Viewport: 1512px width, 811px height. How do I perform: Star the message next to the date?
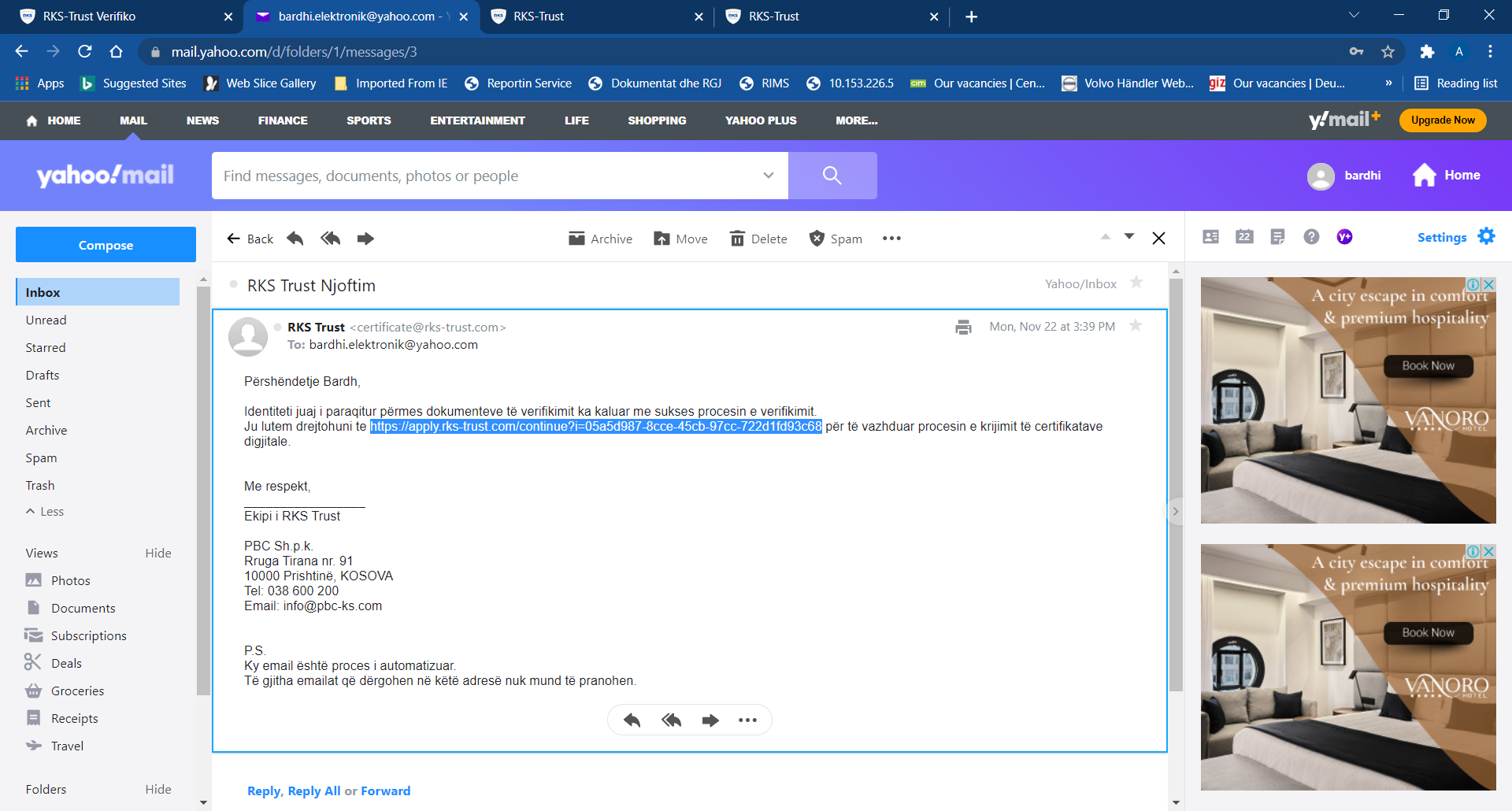1136,325
